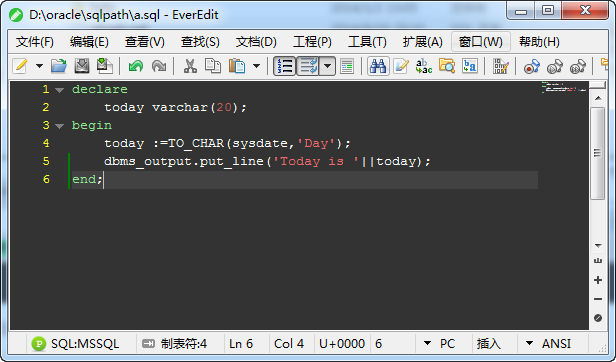The height and width of the screenshot is (362, 616).
Task: Paste from clipboard icon
Action: (x=237, y=66)
